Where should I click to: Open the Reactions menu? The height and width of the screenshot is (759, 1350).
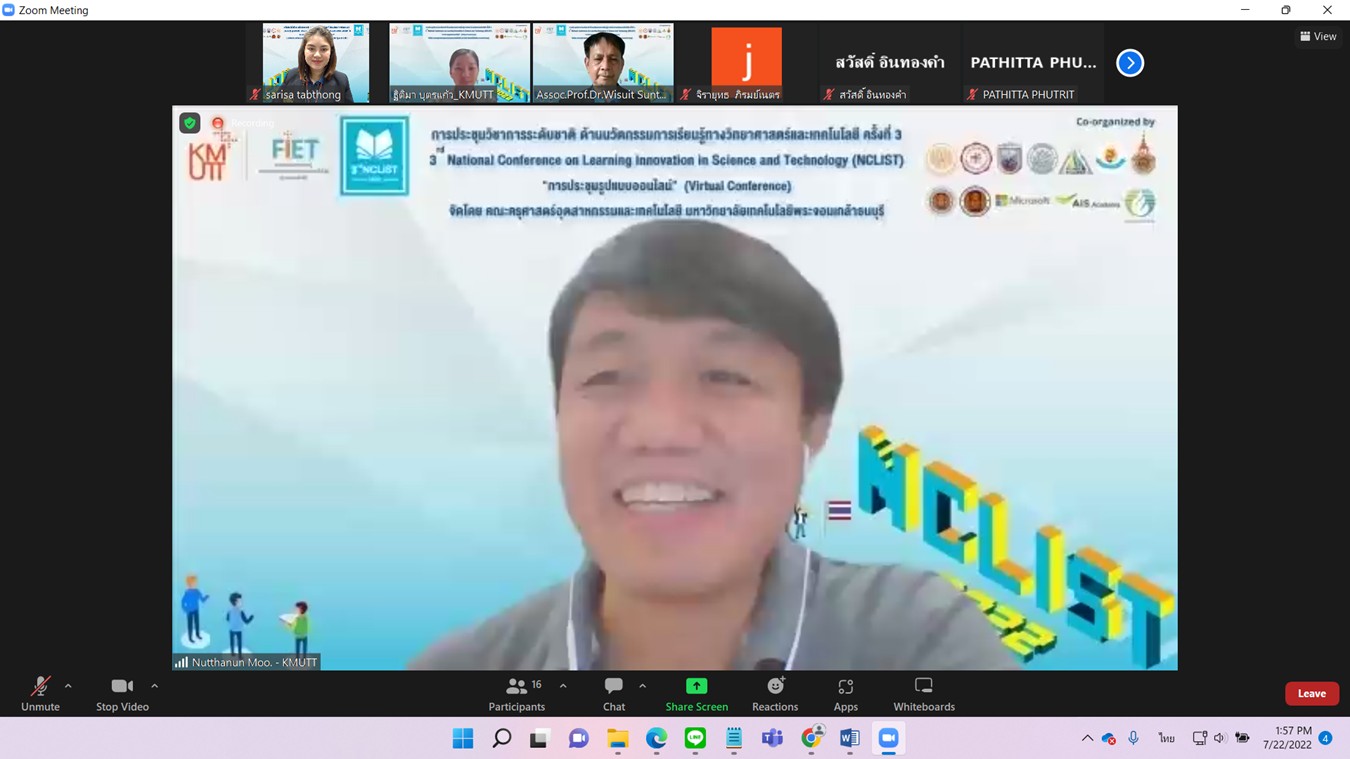point(775,694)
